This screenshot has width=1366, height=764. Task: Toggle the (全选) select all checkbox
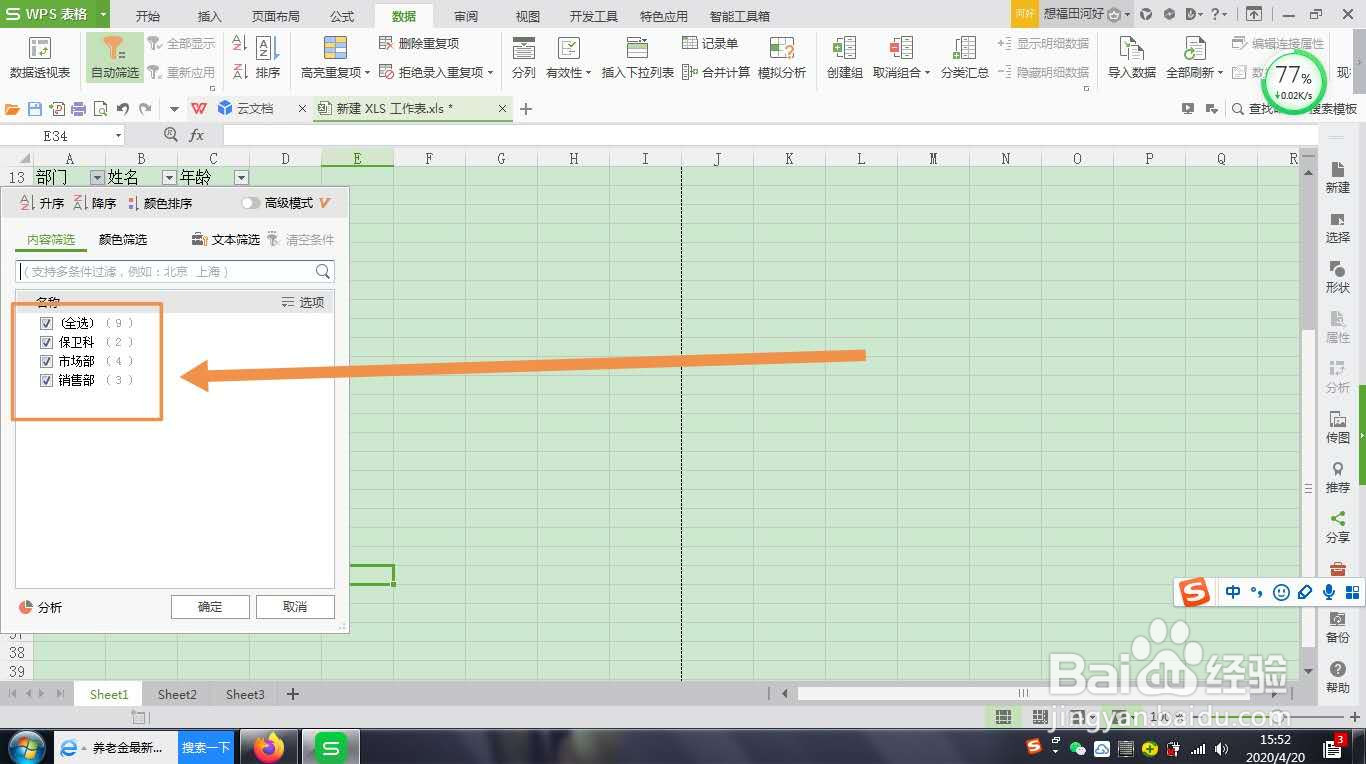(46, 323)
